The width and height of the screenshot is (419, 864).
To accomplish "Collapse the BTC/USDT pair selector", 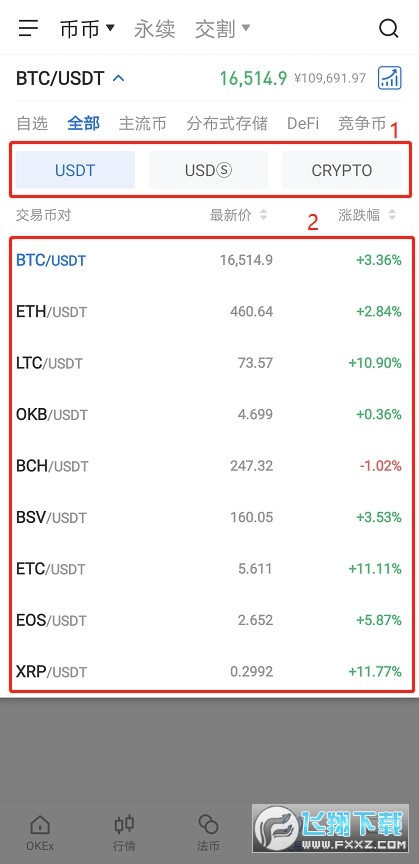I will 71,78.
